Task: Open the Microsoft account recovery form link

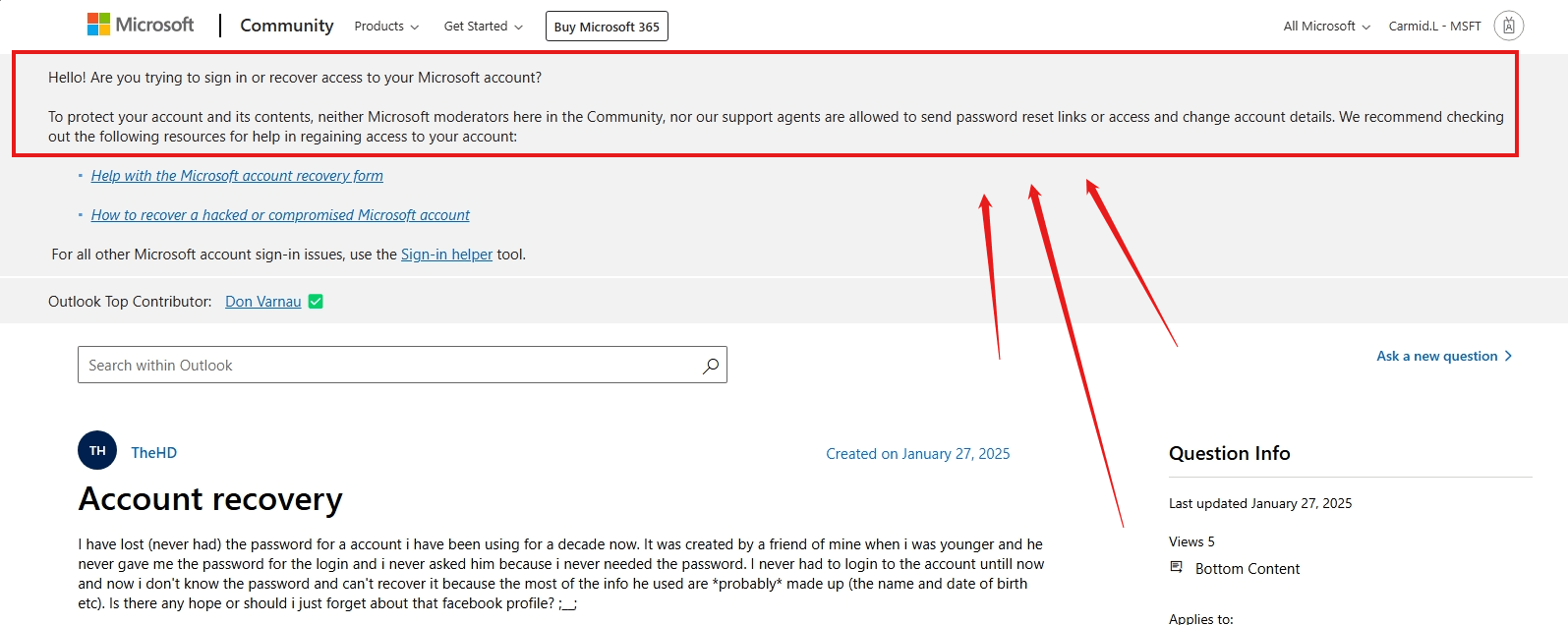Action: click(x=237, y=175)
